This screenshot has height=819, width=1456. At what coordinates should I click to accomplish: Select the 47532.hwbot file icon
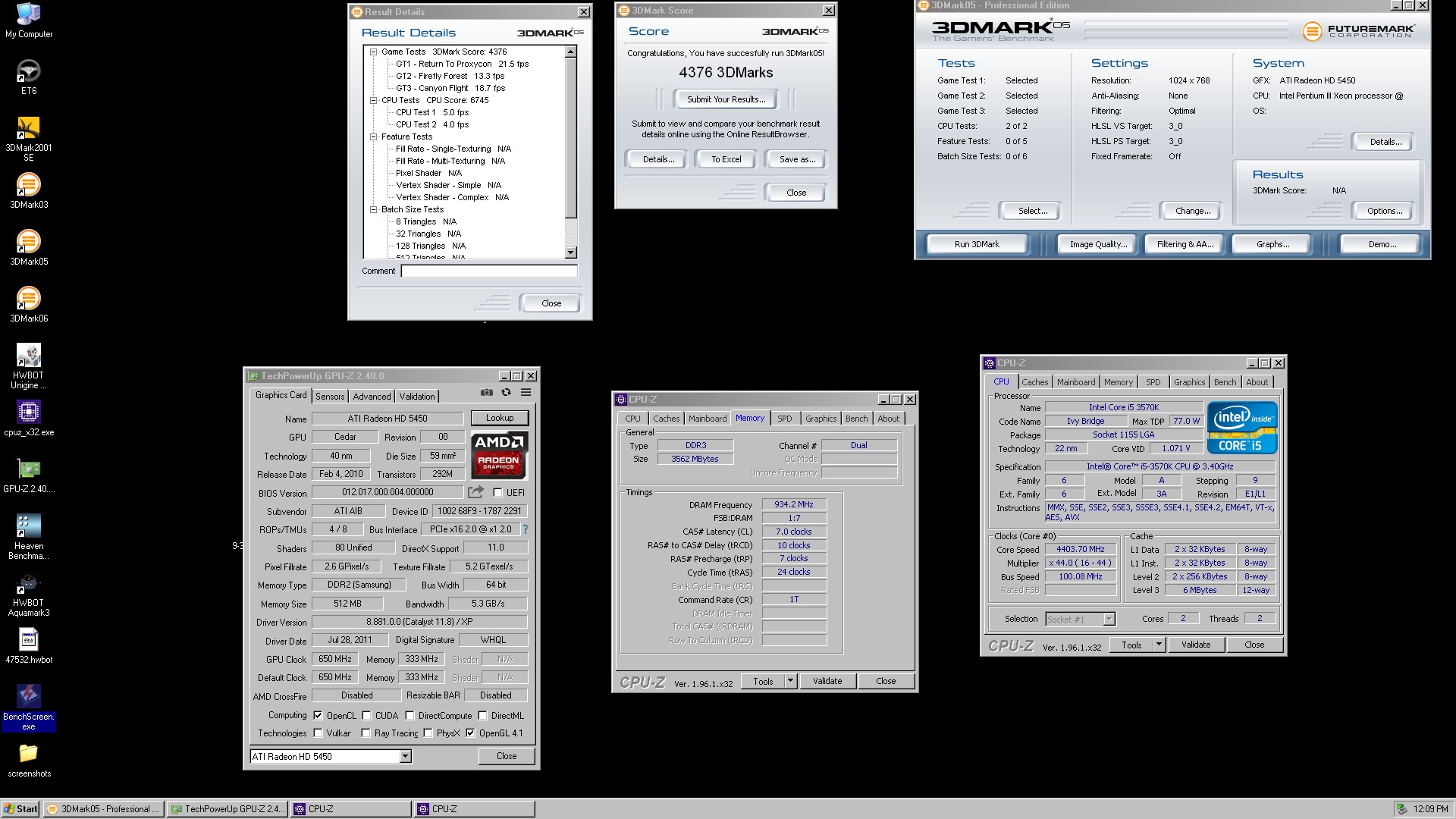tap(29, 645)
